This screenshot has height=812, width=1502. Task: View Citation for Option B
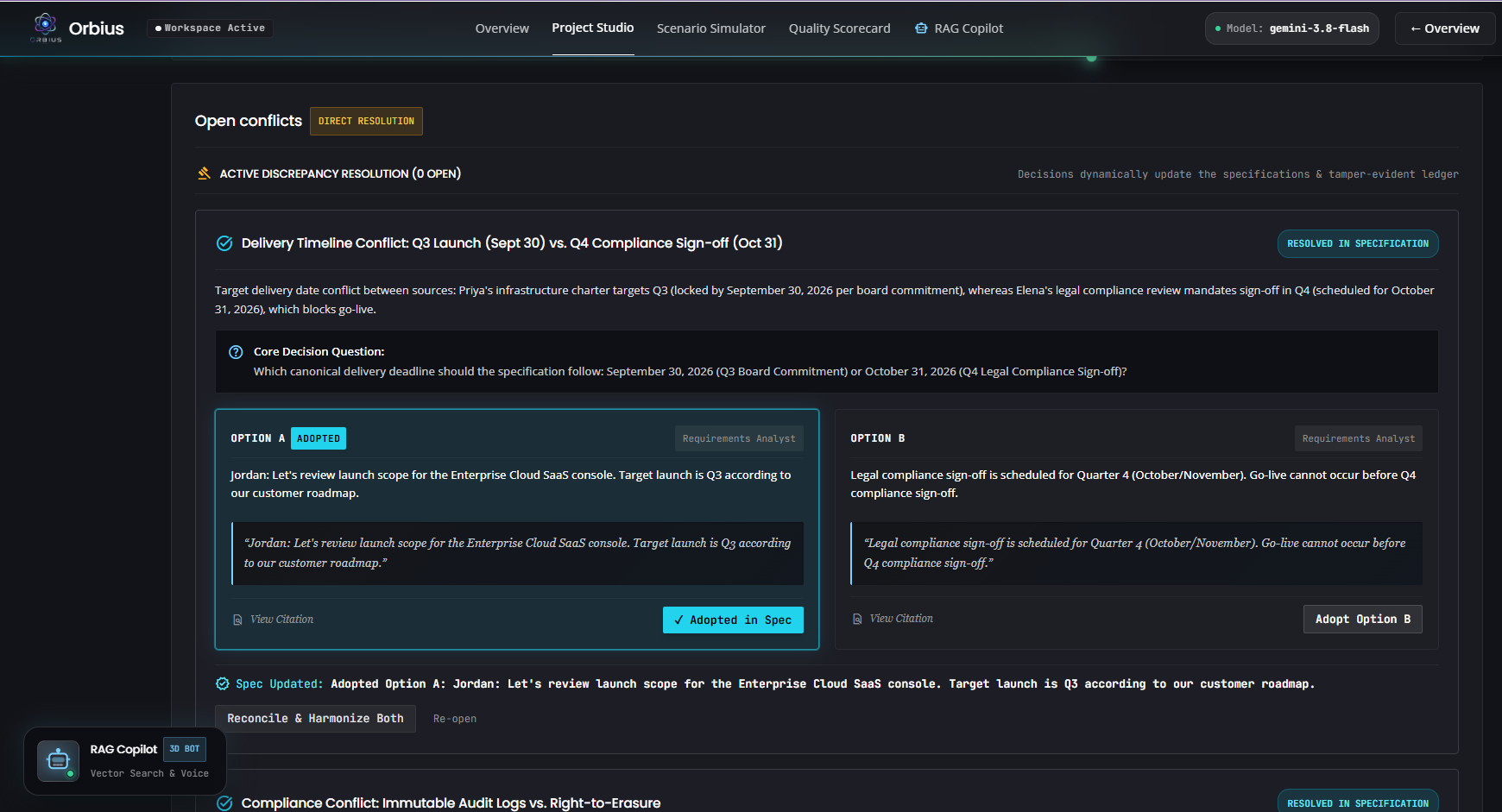(x=893, y=619)
